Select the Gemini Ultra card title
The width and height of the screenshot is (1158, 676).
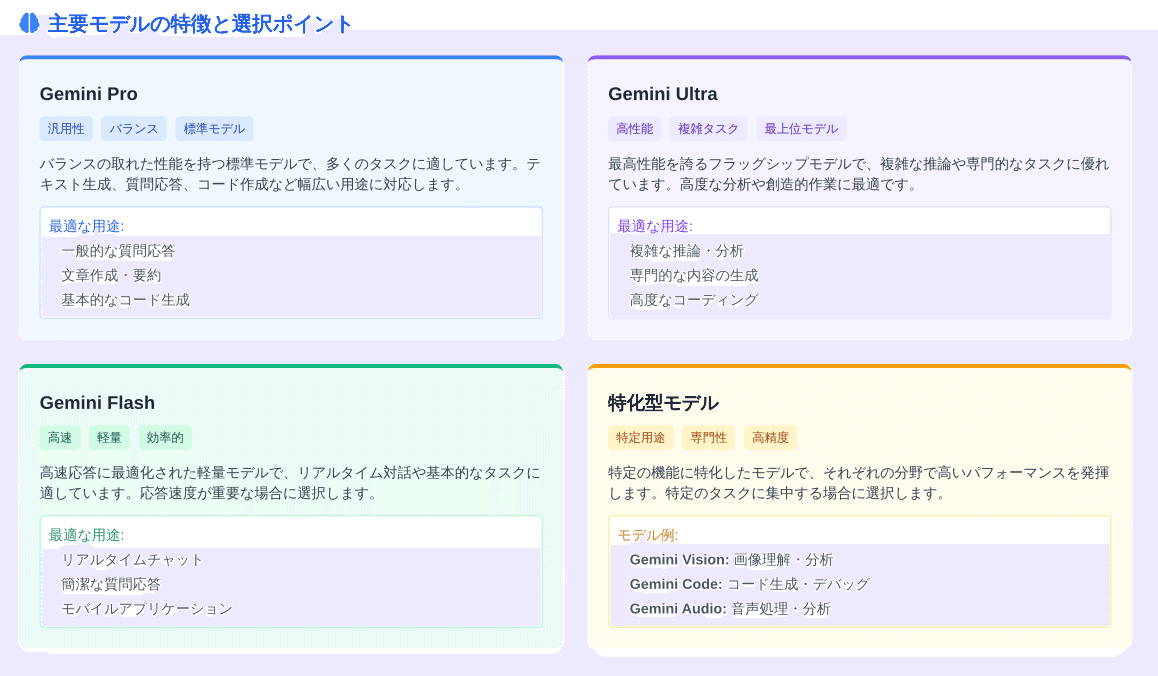click(662, 94)
